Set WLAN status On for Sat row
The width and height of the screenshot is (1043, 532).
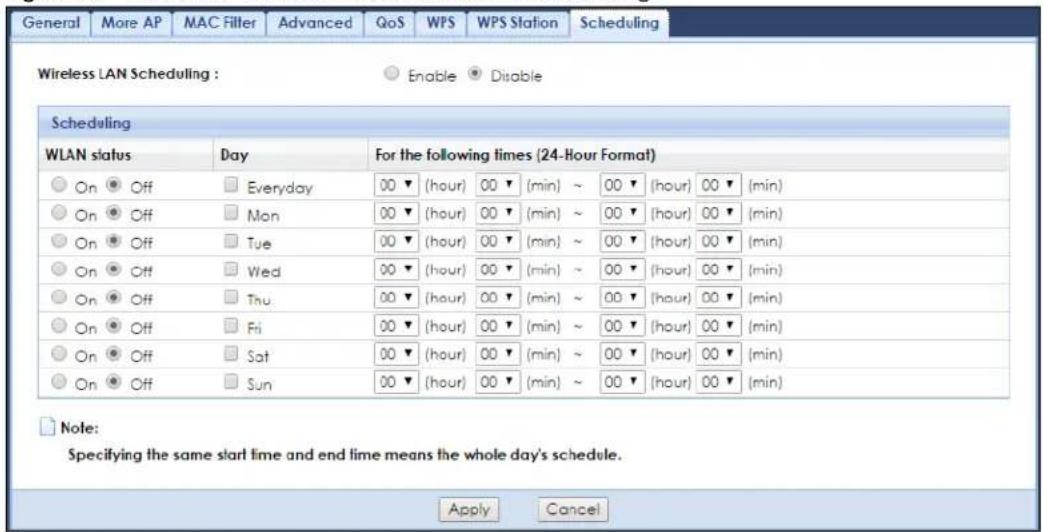tap(58, 354)
